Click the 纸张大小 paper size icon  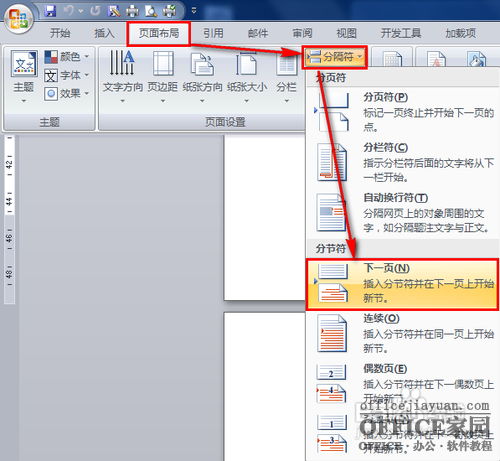(x=247, y=63)
